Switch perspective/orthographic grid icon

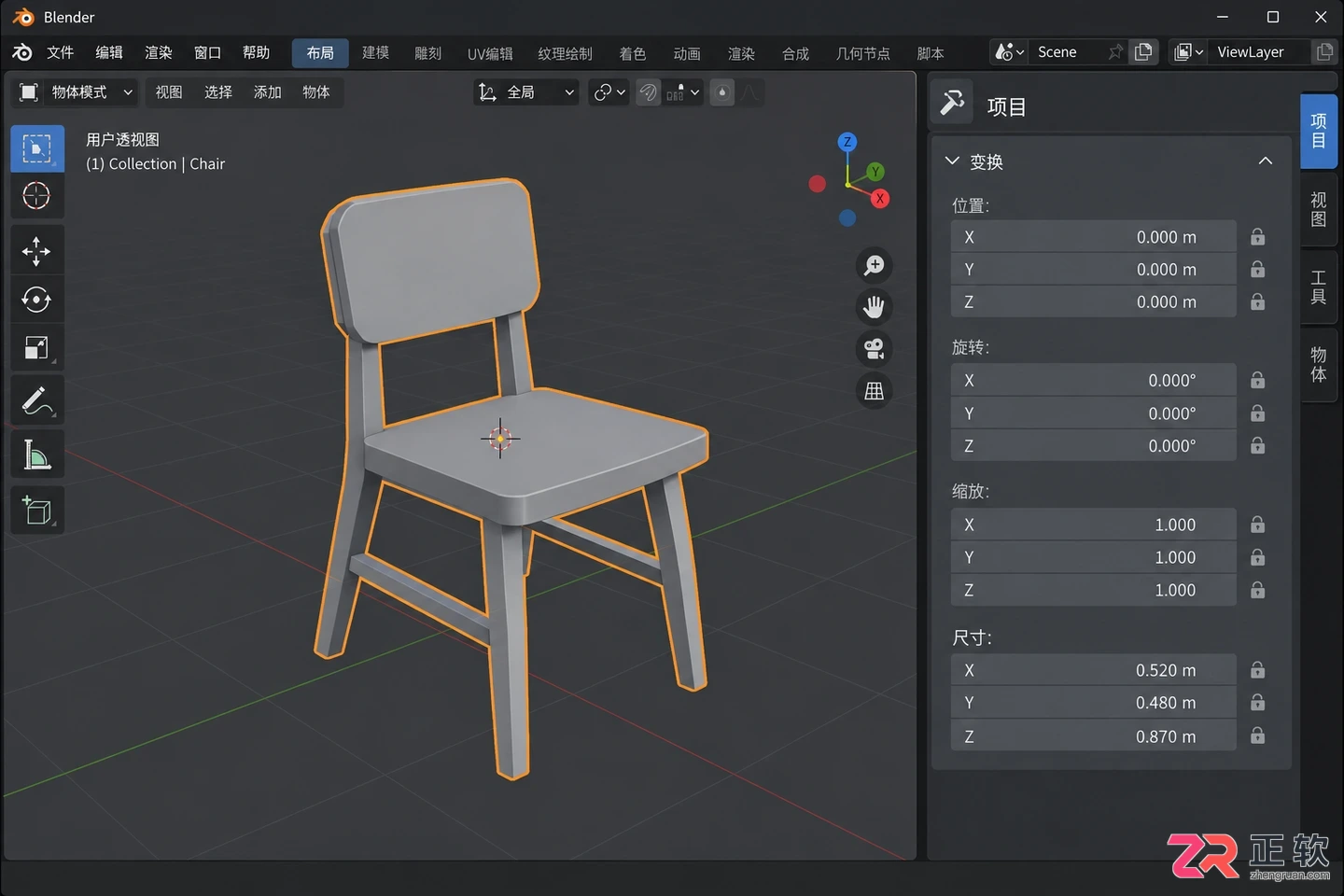[x=875, y=391]
